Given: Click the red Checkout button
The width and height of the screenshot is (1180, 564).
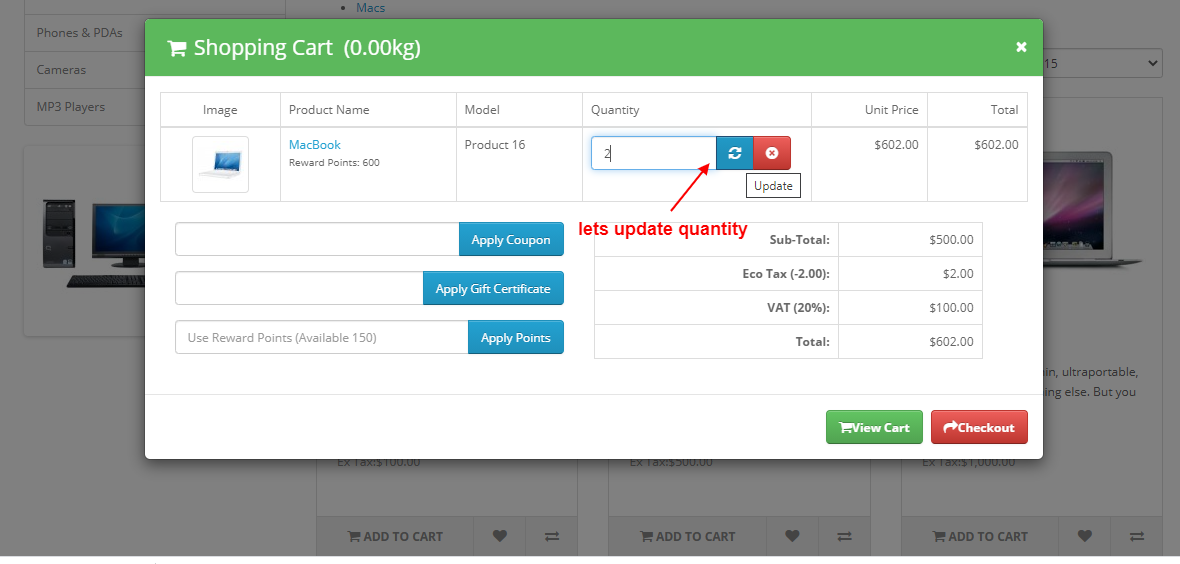Looking at the screenshot, I should point(979,427).
